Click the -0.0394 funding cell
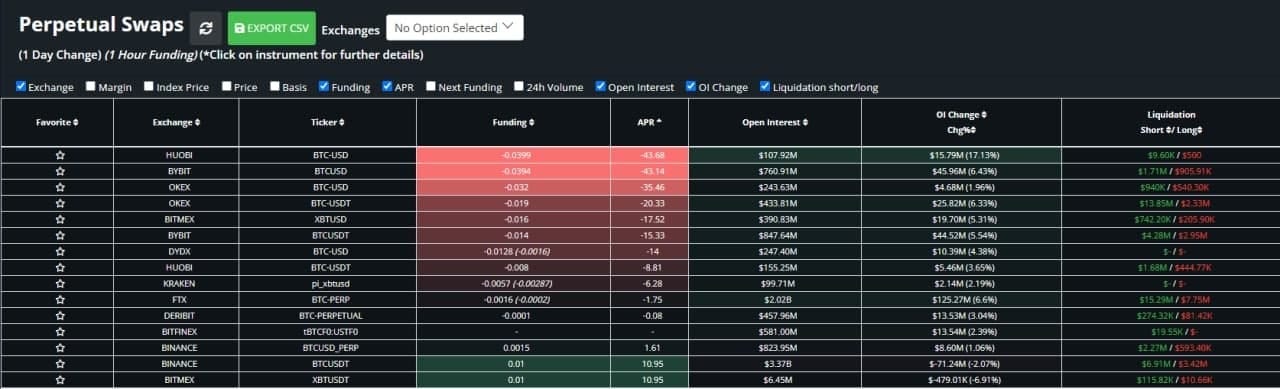The image size is (1280, 389). point(514,172)
